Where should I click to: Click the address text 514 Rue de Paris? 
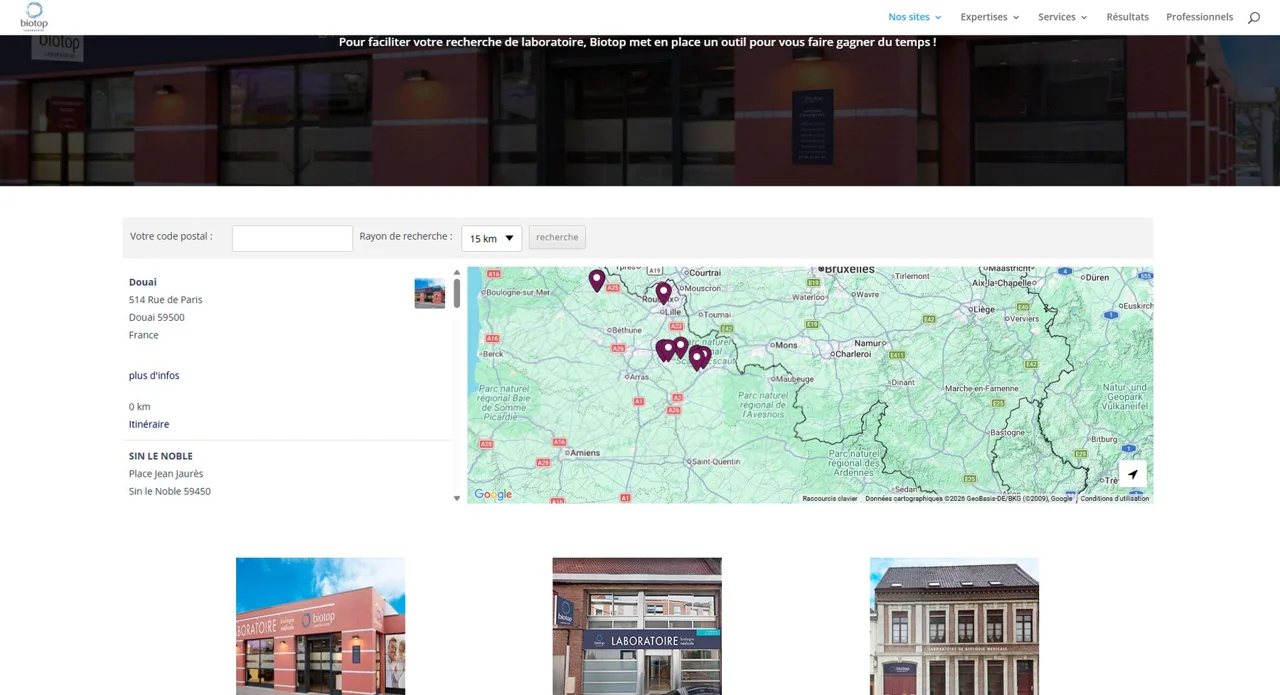pyautogui.click(x=166, y=300)
